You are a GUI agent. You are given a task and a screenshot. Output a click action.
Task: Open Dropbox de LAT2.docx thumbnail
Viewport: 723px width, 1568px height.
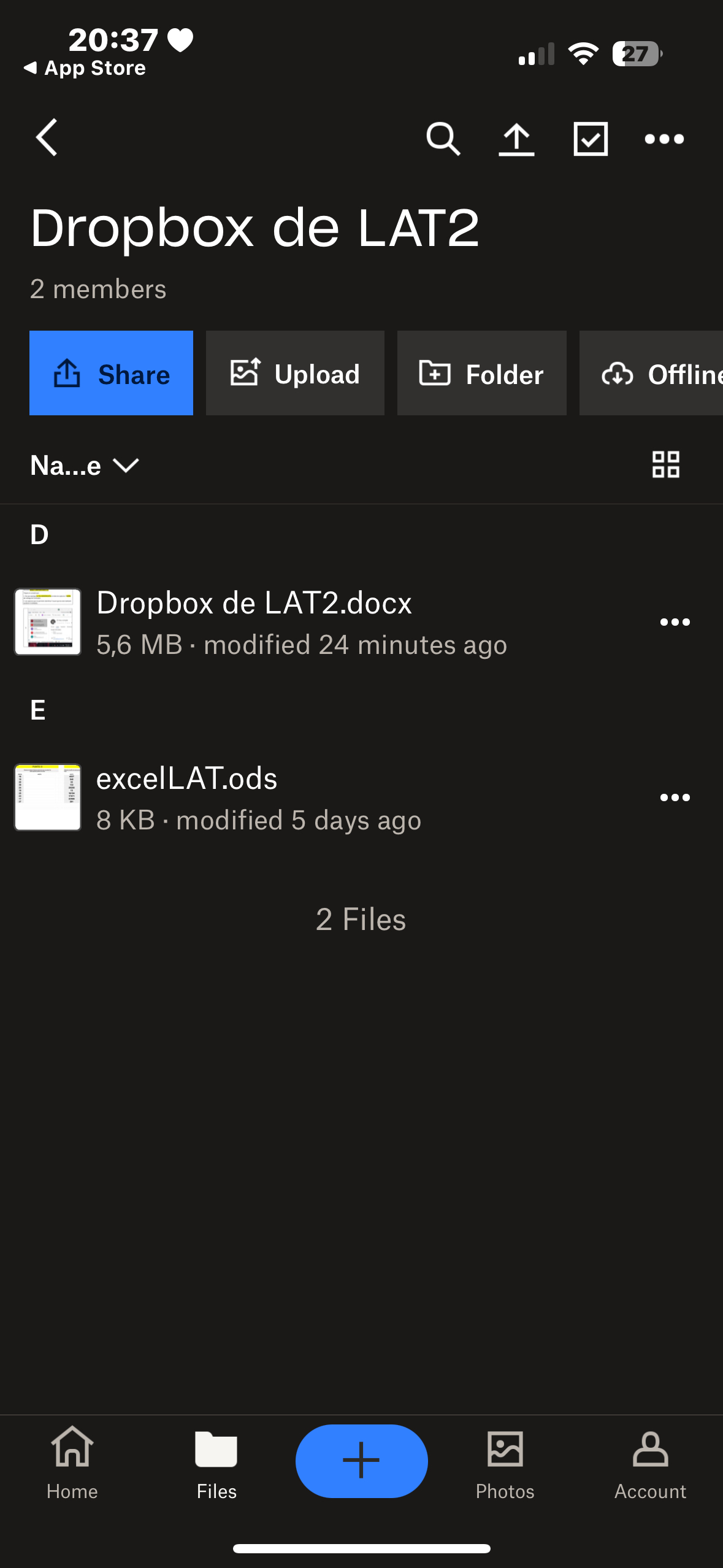pos(48,622)
